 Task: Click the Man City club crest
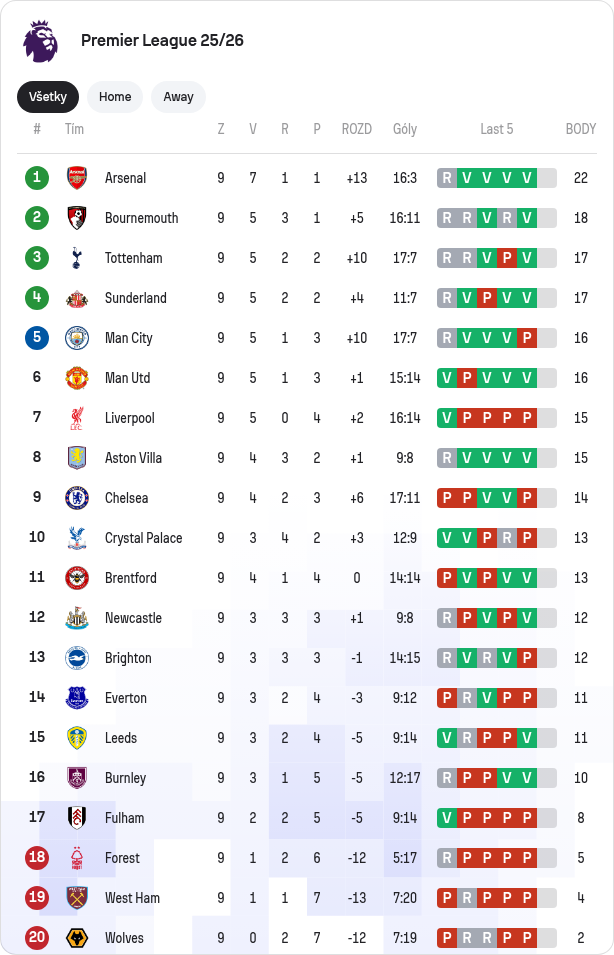pyautogui.click(x=77, y=338)
